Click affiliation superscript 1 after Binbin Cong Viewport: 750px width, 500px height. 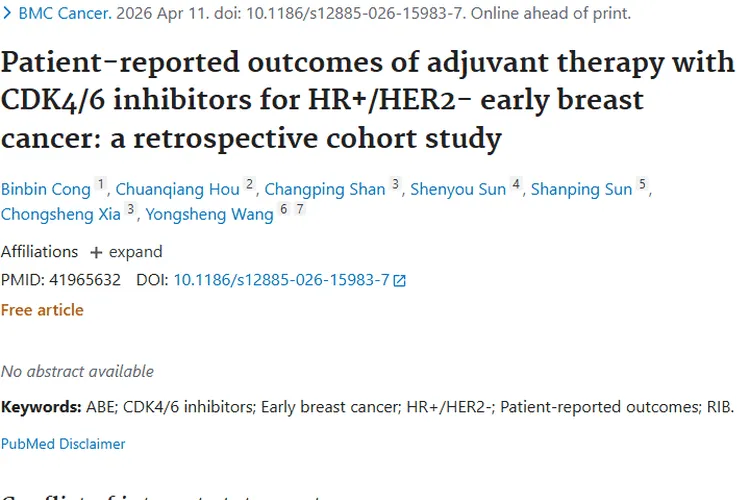(100, 185)
